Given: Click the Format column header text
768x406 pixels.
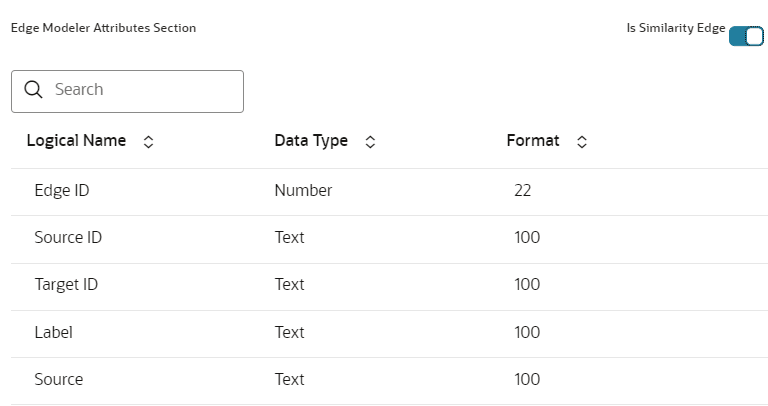Looking at the screenshot, I should (533, 141).
